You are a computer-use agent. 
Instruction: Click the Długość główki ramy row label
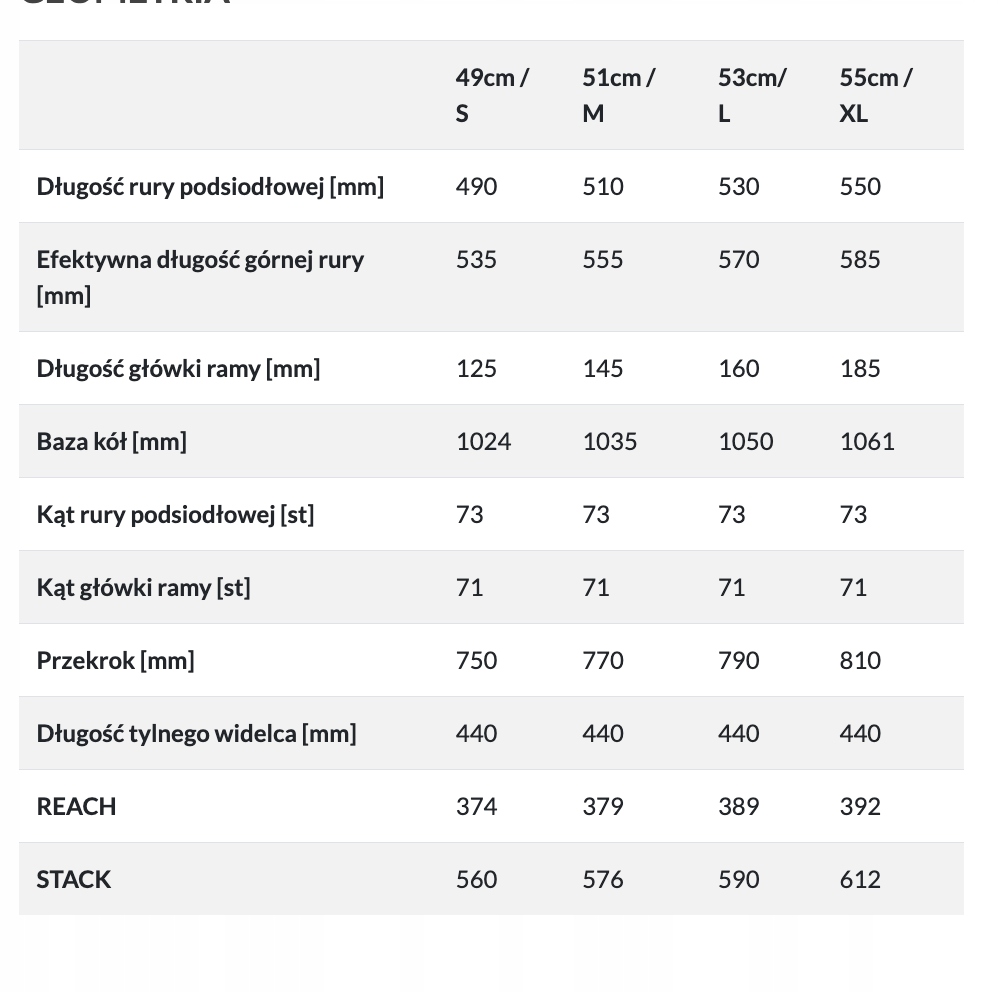pos(178,369)
